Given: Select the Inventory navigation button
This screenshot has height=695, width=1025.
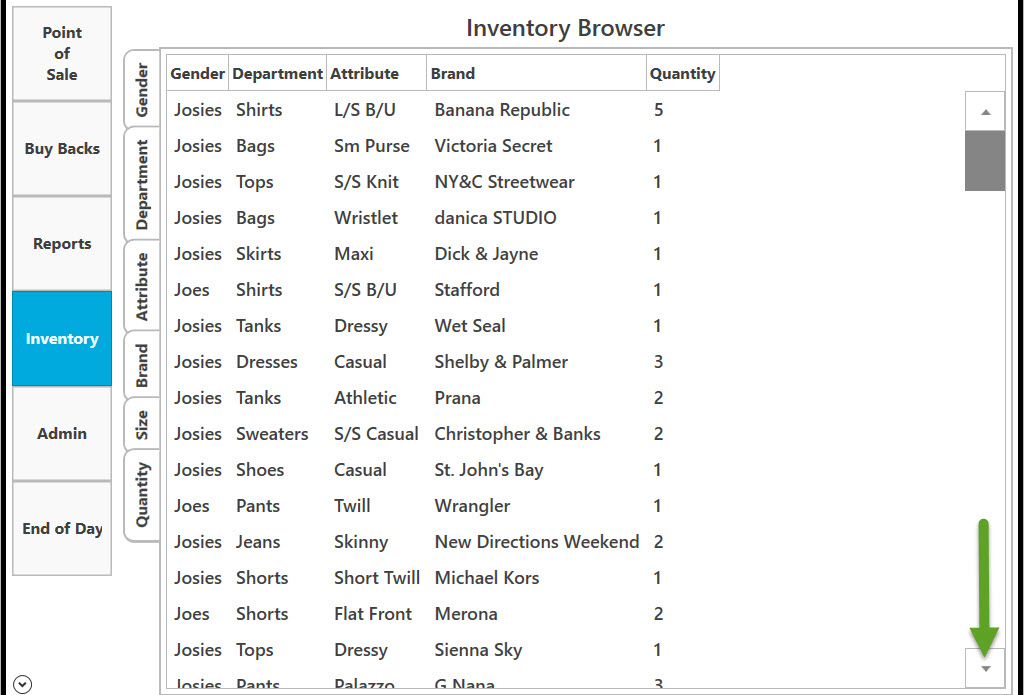Looking at the screenshot, I should (62, 339).
